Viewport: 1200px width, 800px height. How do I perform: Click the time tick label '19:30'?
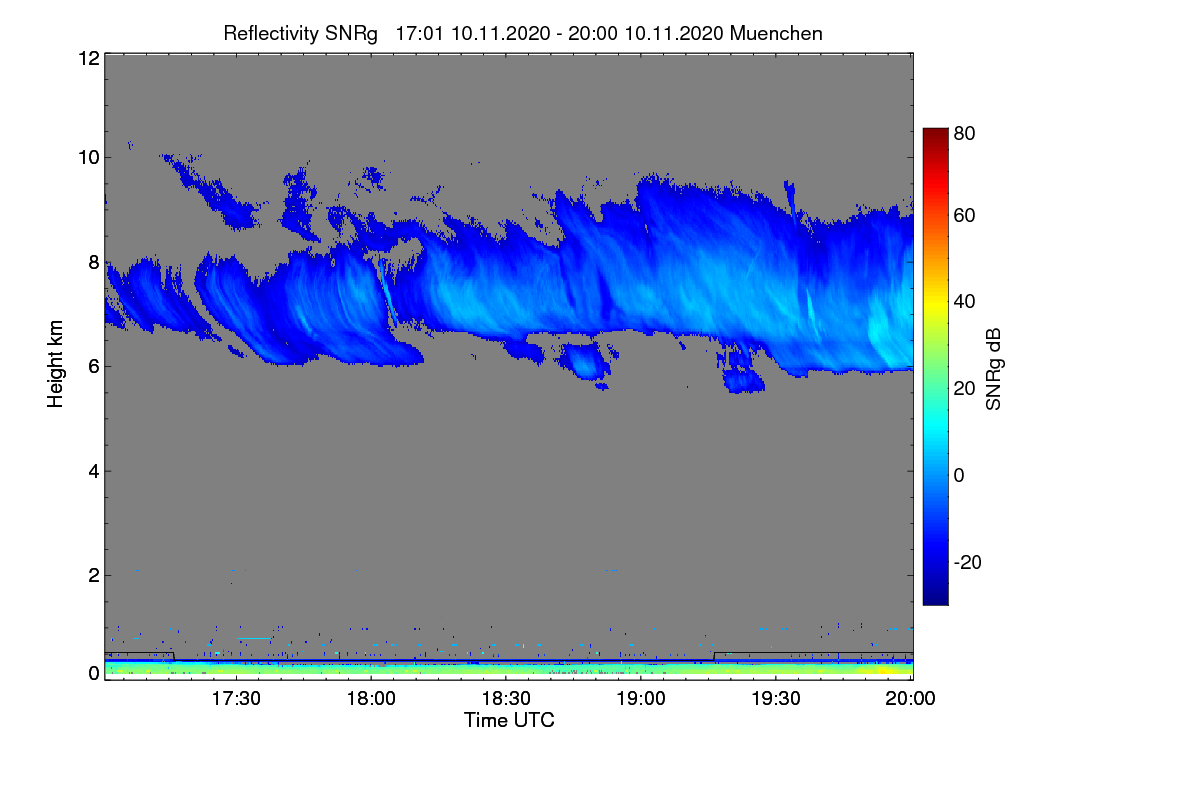tap(777, 699)
